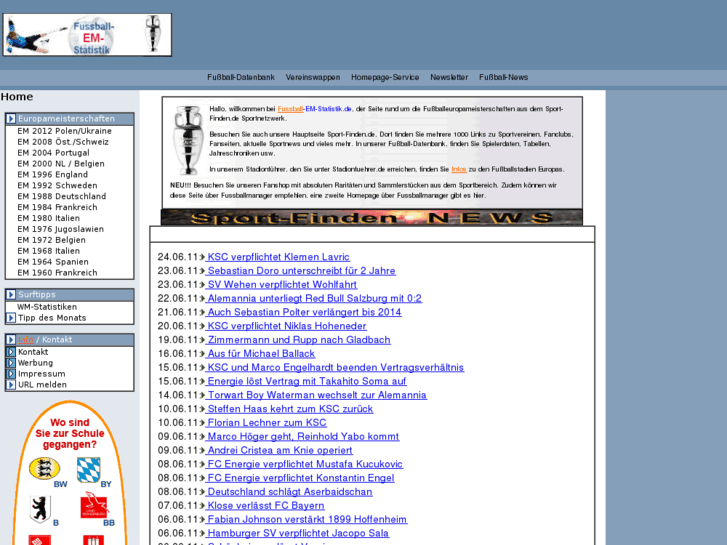Open the Newsletter menu item
Viewport: 727px width, 545px height.
[x=449, y=77]
